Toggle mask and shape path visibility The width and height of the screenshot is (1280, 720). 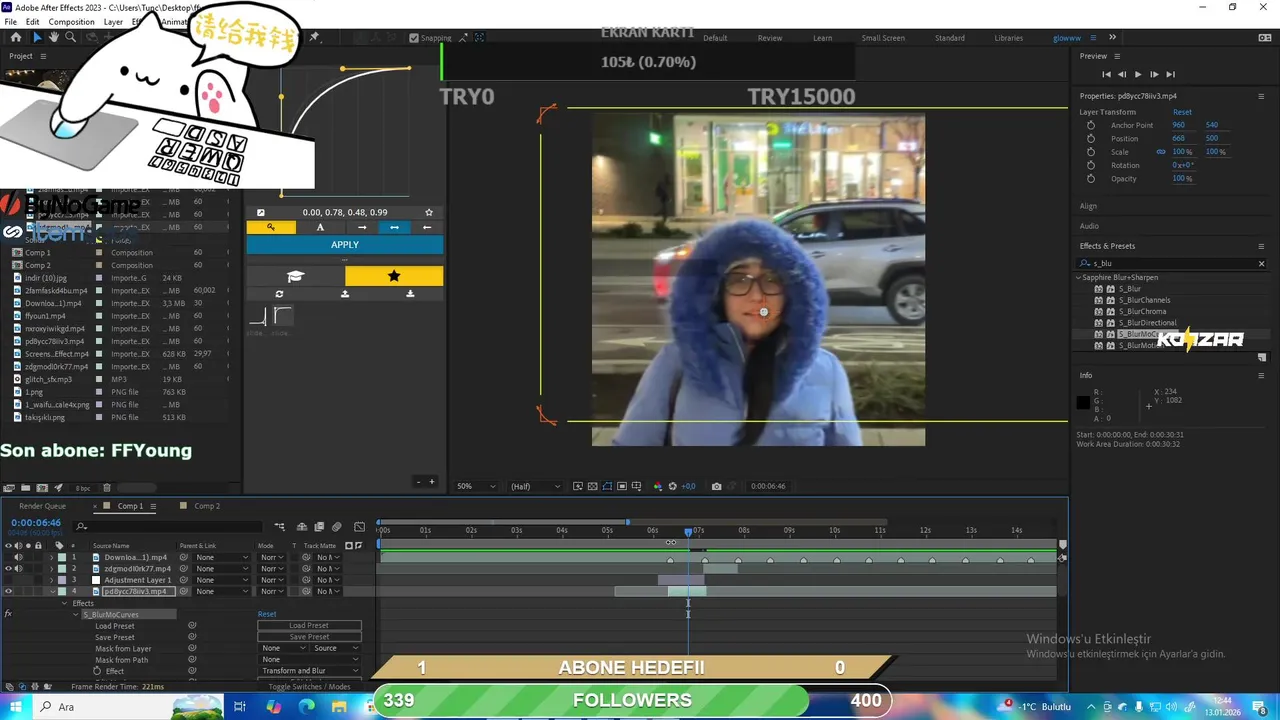tap(607, 486)
